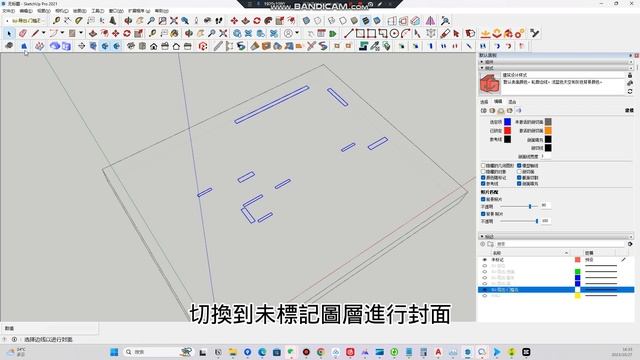Image resolution: width=640 pixels, height=360 pixels.
Task: Activate the Push/Pull tool in second toolbar row
Action: (93, 33)
